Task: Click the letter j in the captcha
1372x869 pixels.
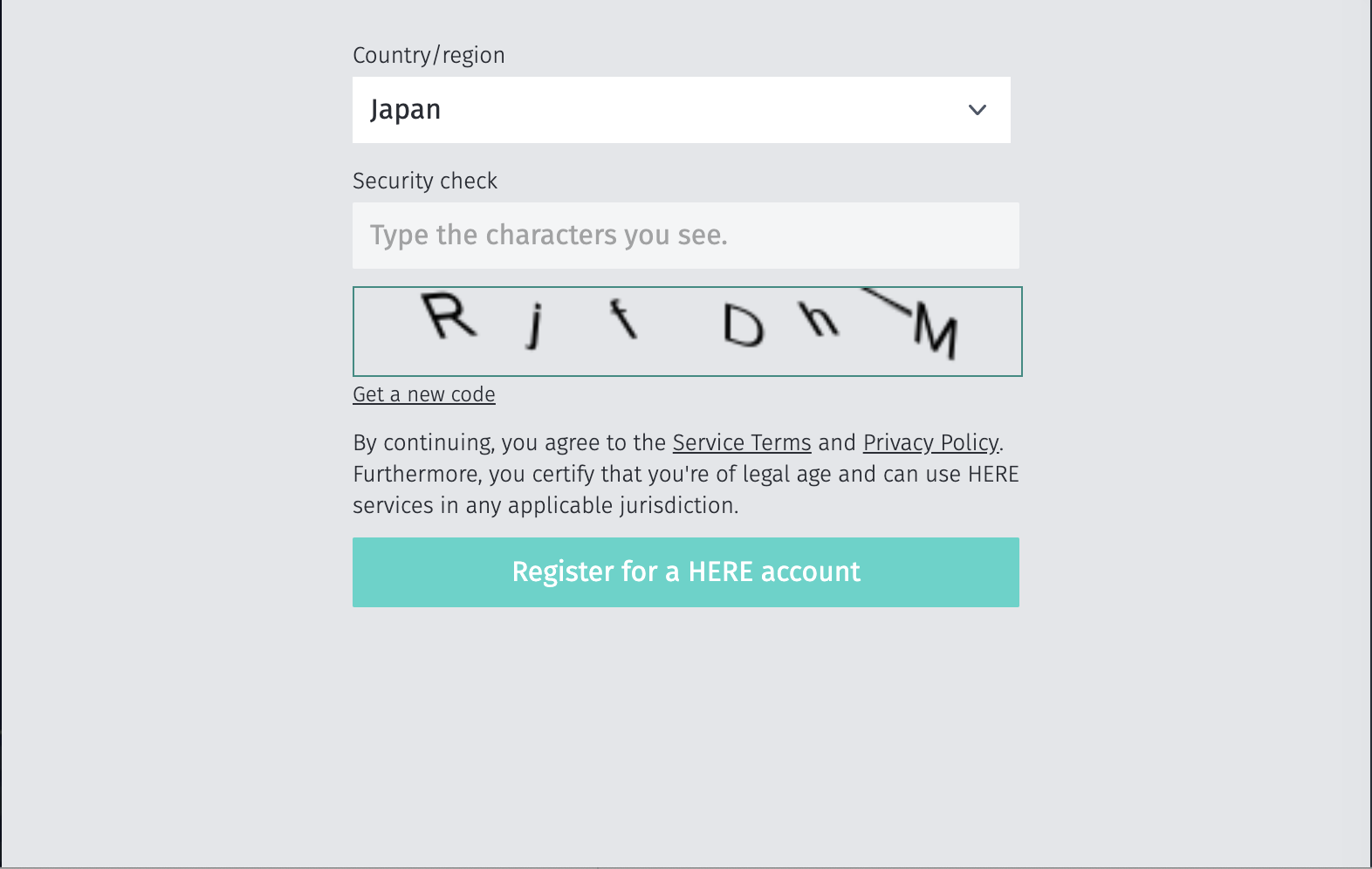Action: coord(535,325)
